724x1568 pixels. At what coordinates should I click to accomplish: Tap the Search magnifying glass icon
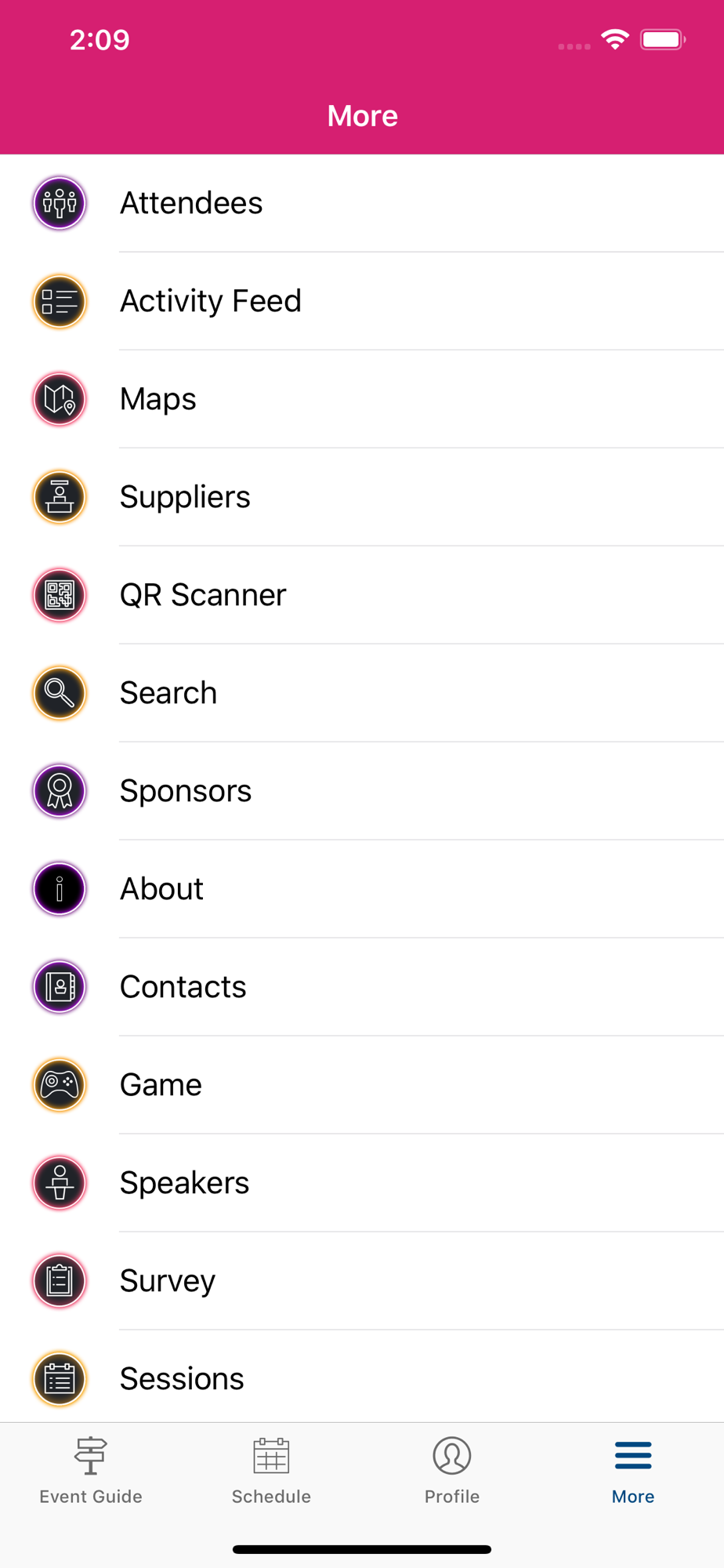[x=60, y=693]
